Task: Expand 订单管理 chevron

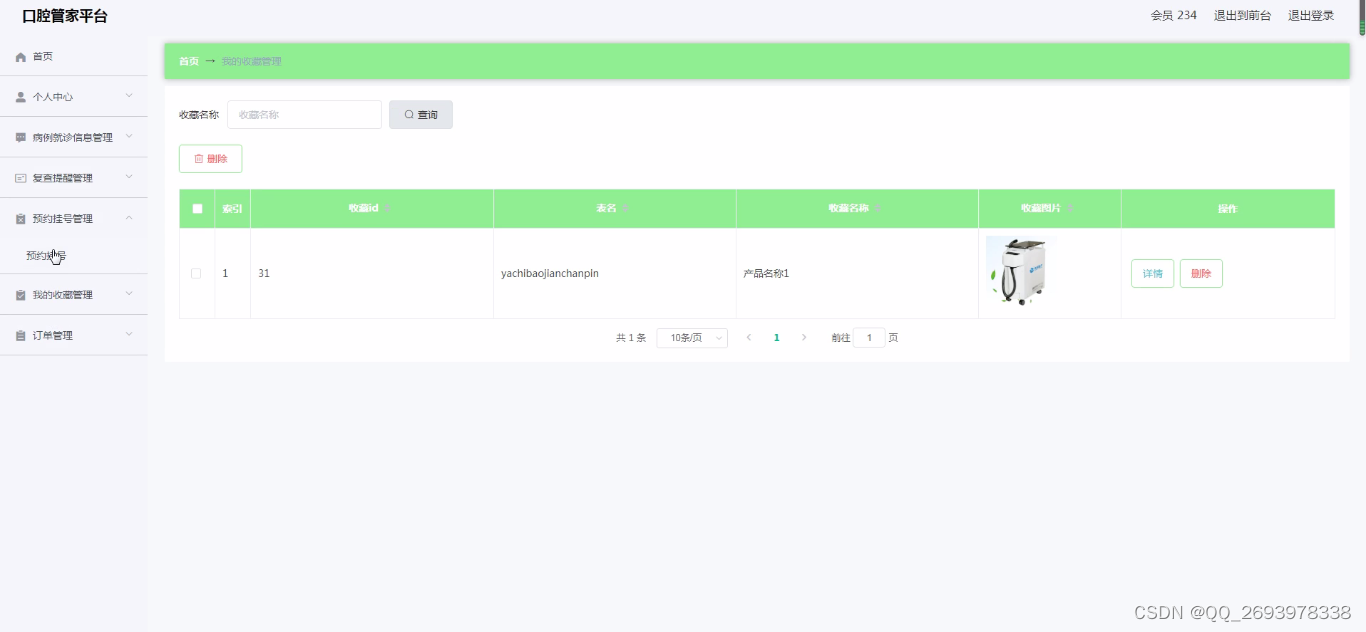Action: (129, 335)
